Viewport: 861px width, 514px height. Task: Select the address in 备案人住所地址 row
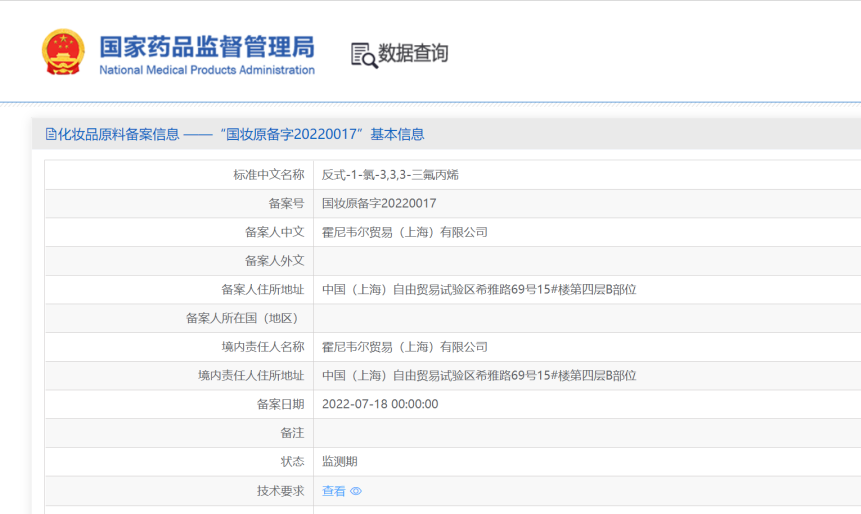coord(479,289)
